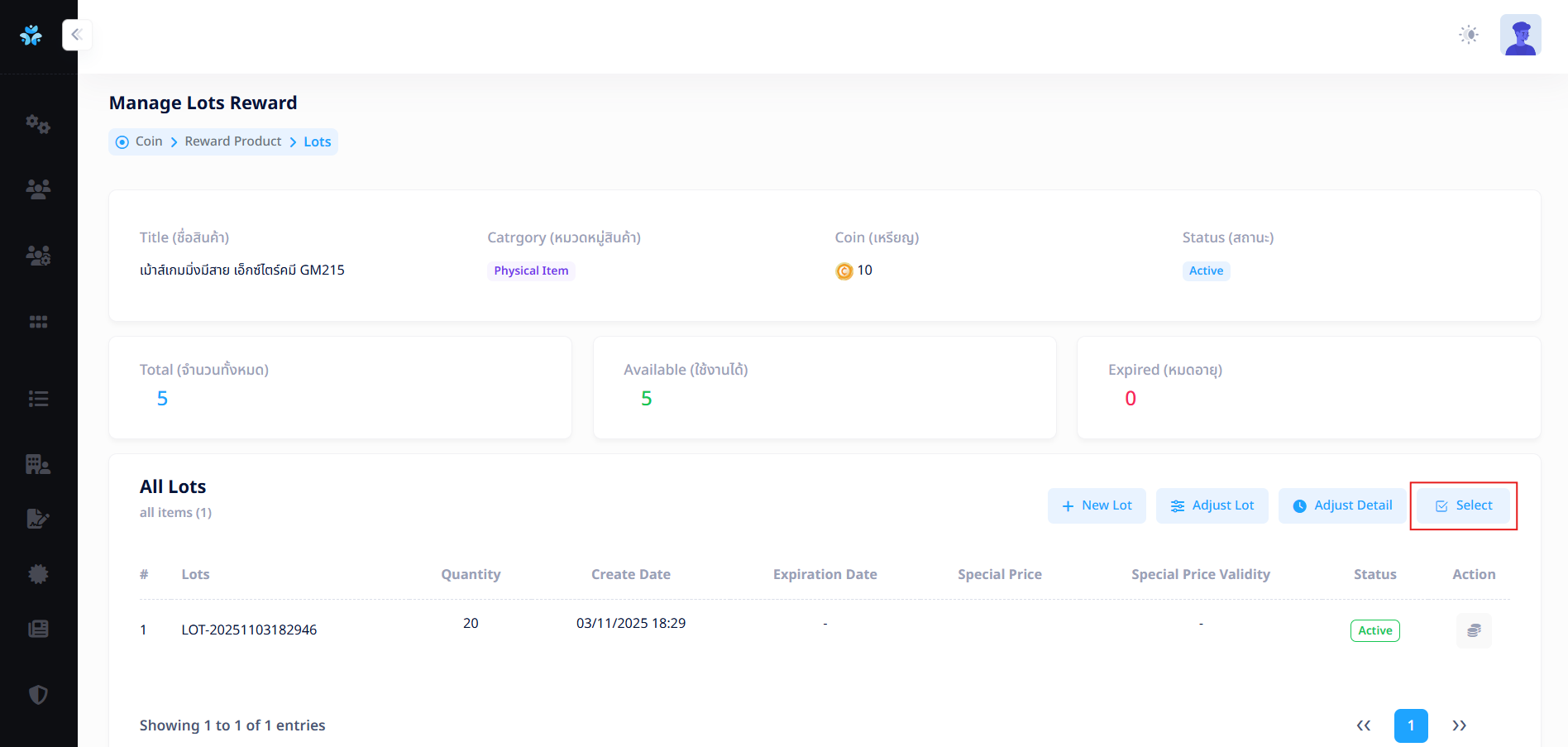Navigate to Reward Product breadcrumb

click(232, 141)
